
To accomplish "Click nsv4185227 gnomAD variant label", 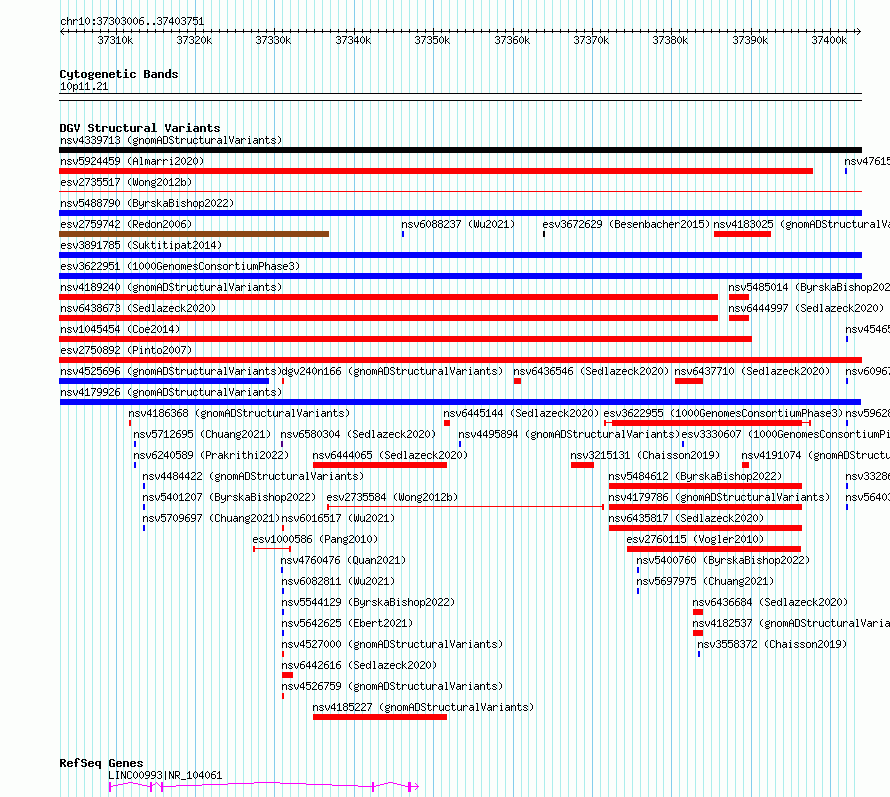I will (423, 707).
